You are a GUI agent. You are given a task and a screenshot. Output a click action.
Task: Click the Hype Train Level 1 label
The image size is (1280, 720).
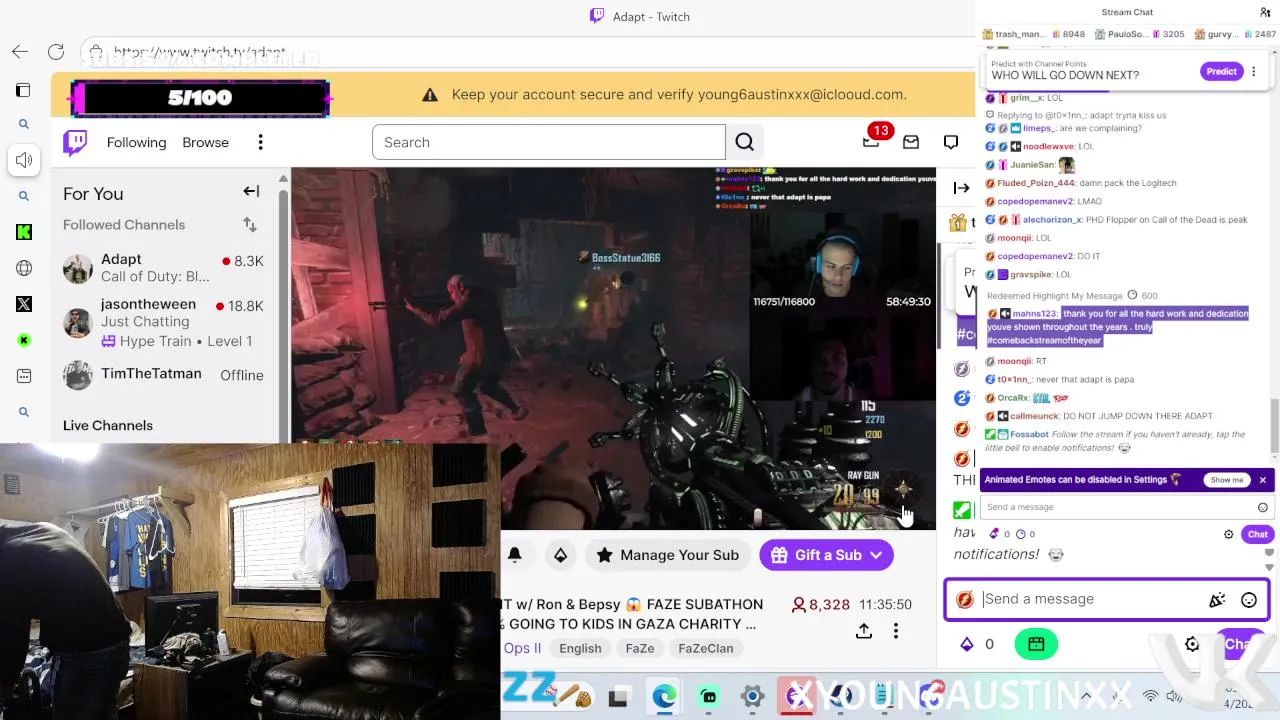[x=177, y=341]
